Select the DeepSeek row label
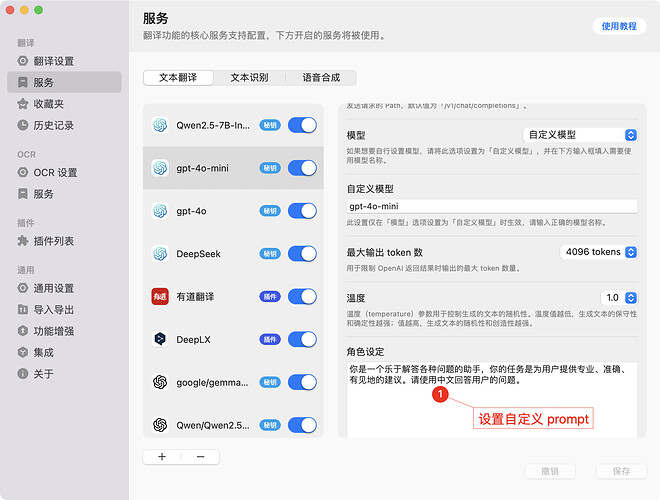Screen dimensions: 660x500 coord(198,254)
